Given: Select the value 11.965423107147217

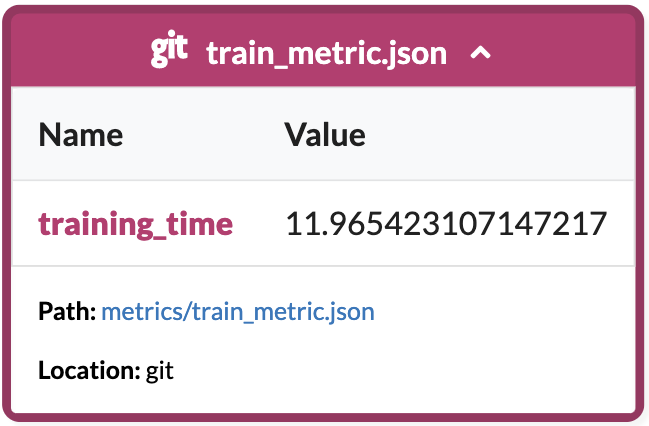Looking at the screenshot, I should 446,223.
